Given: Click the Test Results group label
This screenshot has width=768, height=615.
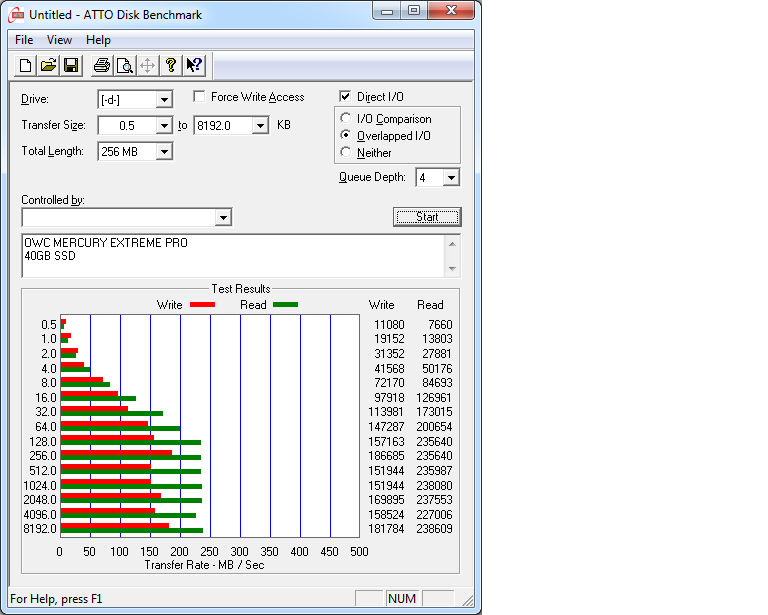Looking at the screenshot, I should tap(240, 289).
